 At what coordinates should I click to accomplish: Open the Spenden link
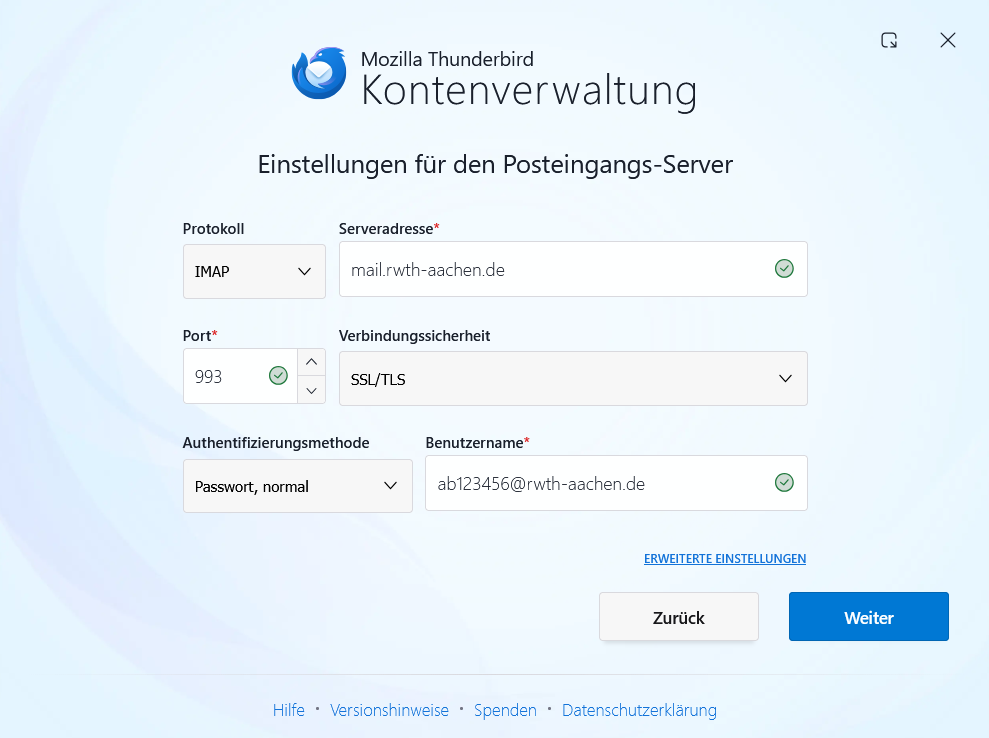pyautogui.click(x=505, y=710)
